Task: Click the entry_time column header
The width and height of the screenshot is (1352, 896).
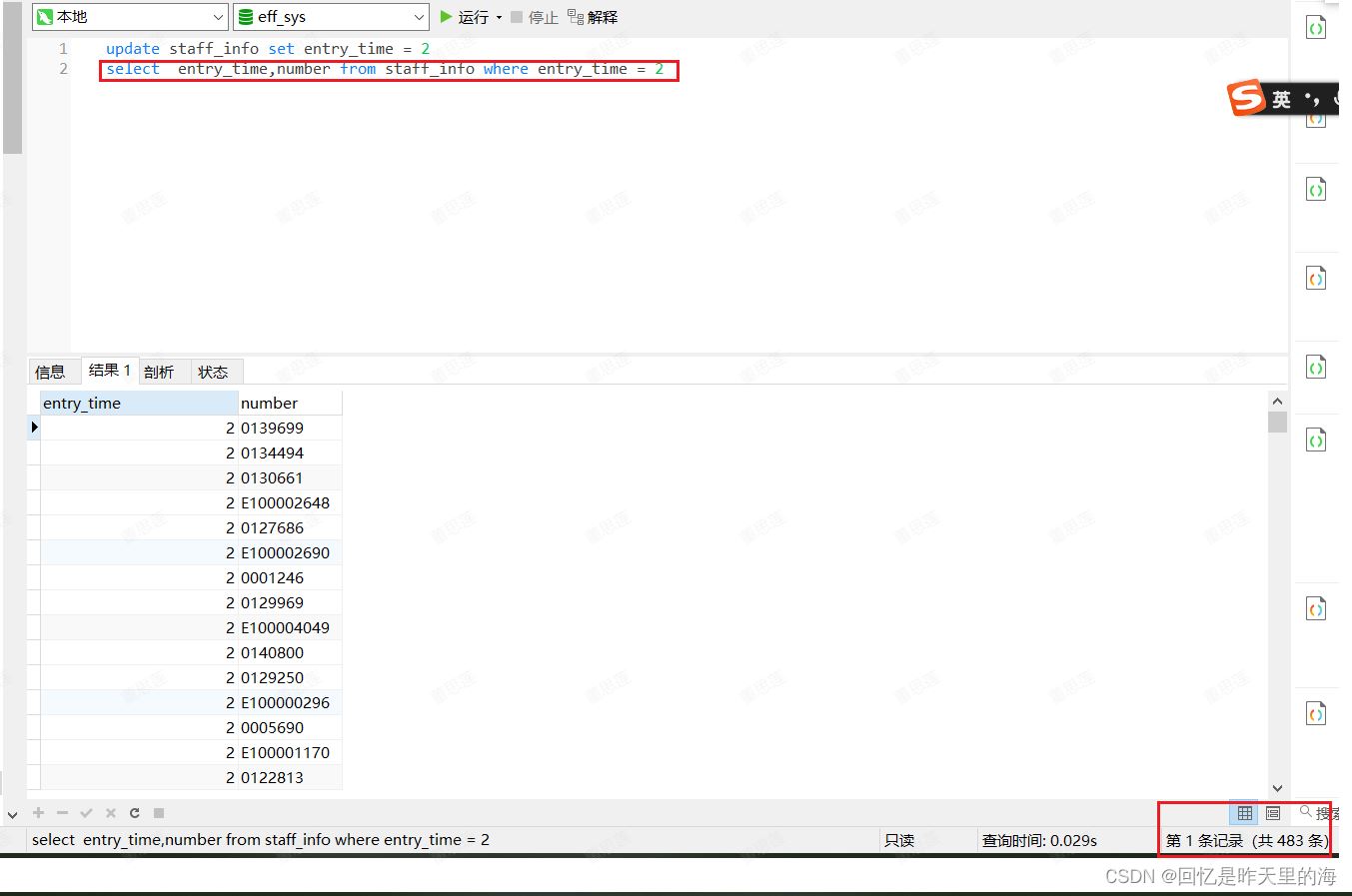Action: (139, 403)
